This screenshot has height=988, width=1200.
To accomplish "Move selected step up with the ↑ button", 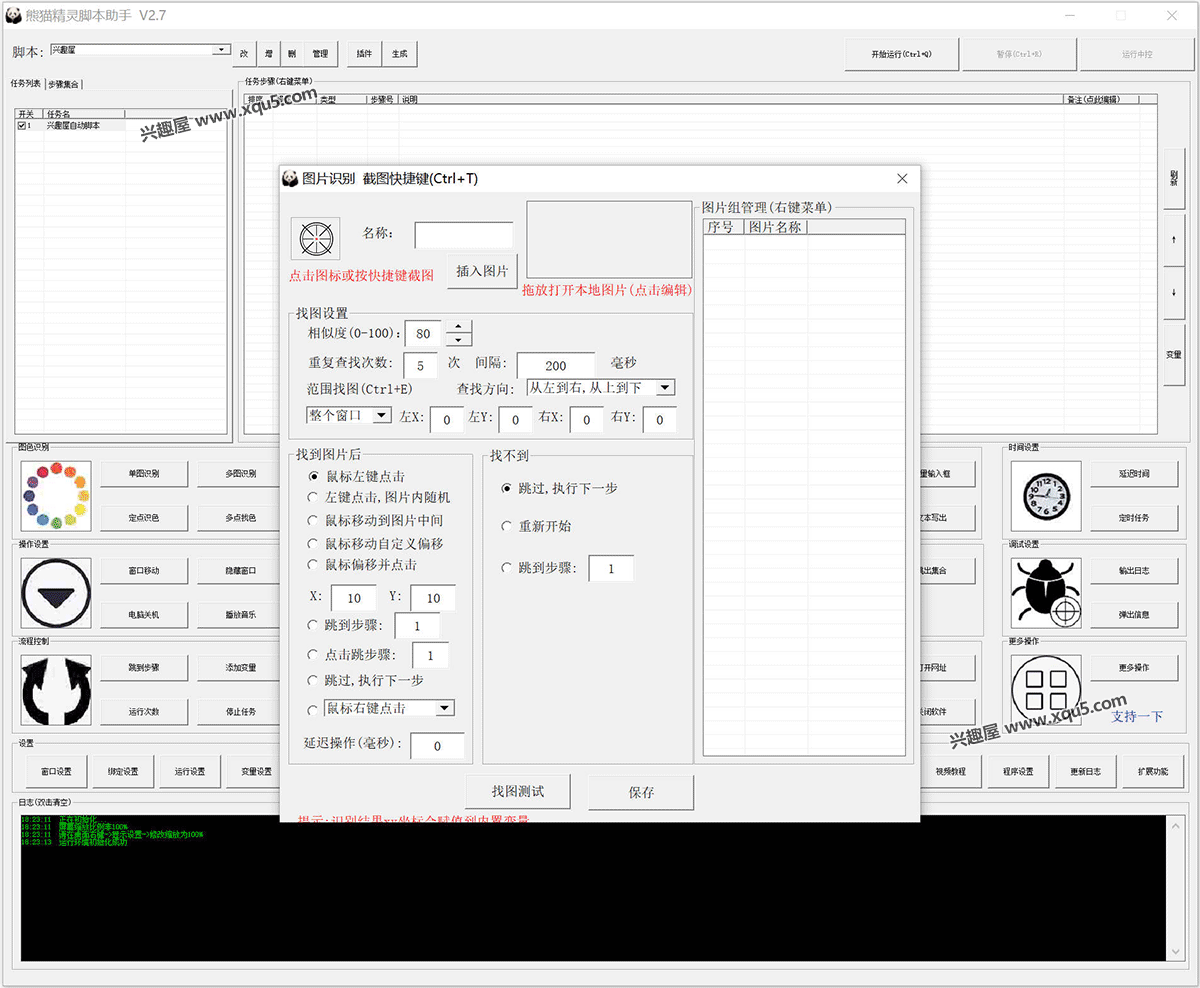I will point(1174,240).
